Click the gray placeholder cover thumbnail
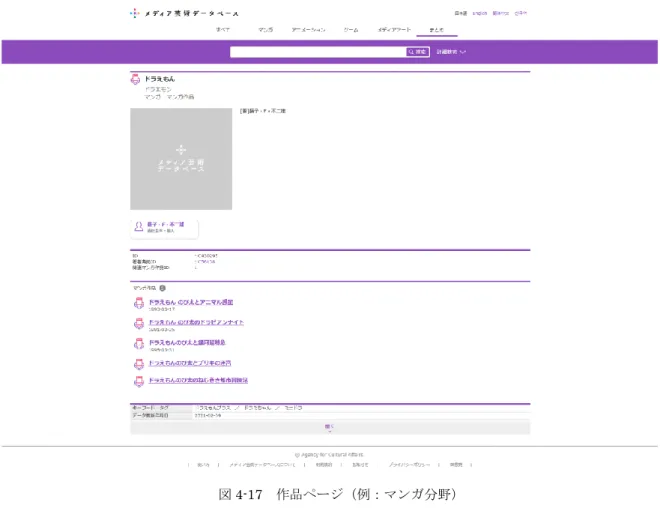660x523 pixels. tap(181, 159)
